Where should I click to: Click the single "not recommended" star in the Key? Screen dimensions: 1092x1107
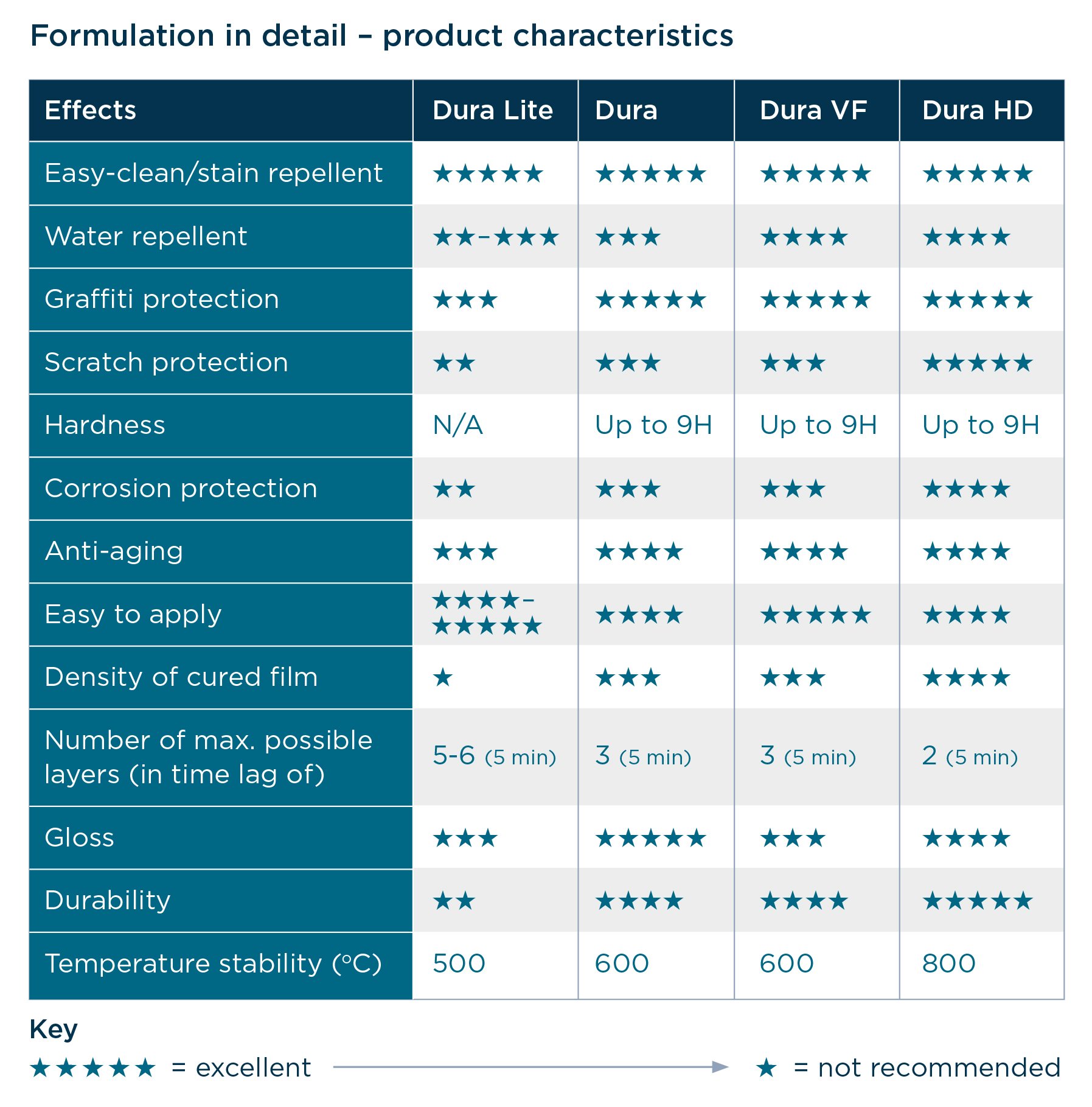767,1068
